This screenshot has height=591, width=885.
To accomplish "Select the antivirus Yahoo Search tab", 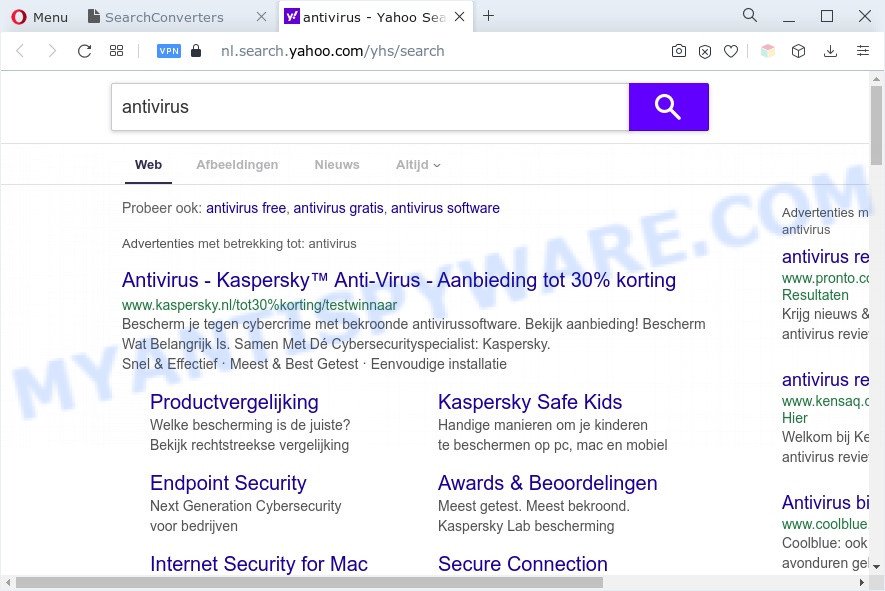I will pyautogui.click(x=373, y=17).
